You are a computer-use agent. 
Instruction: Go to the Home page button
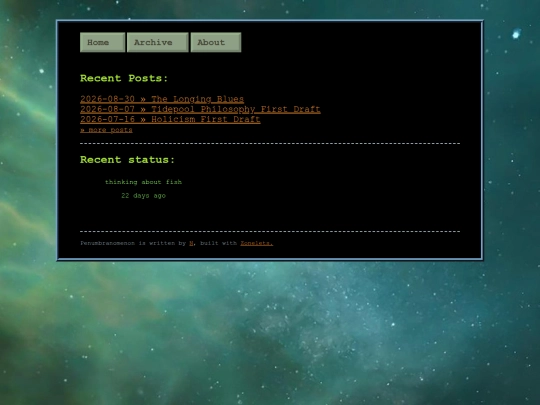pos(103,42)
